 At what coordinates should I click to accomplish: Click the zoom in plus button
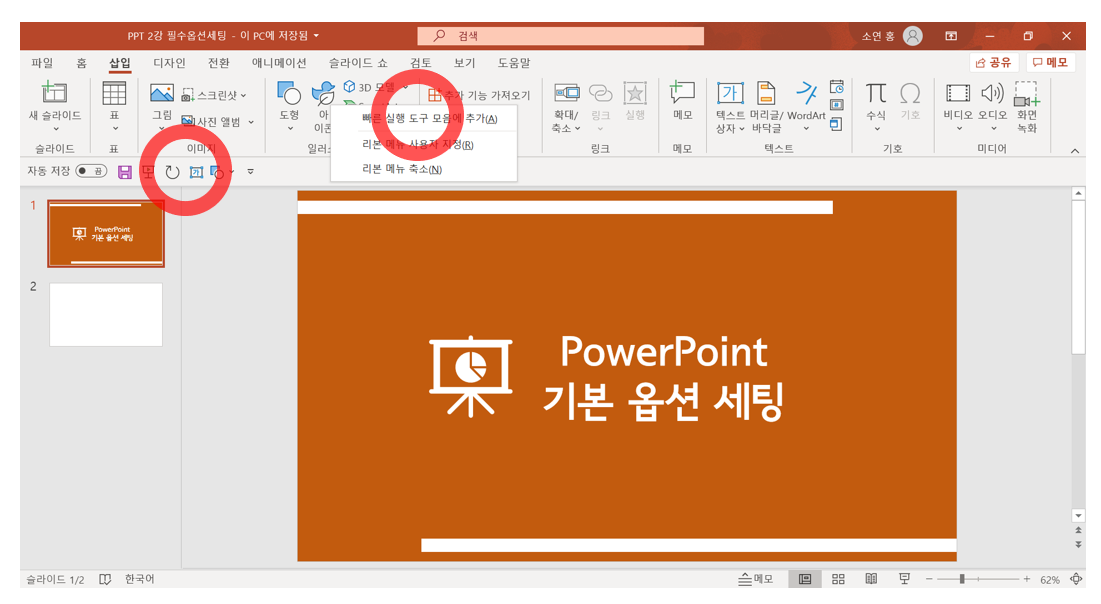[1026, 579]
